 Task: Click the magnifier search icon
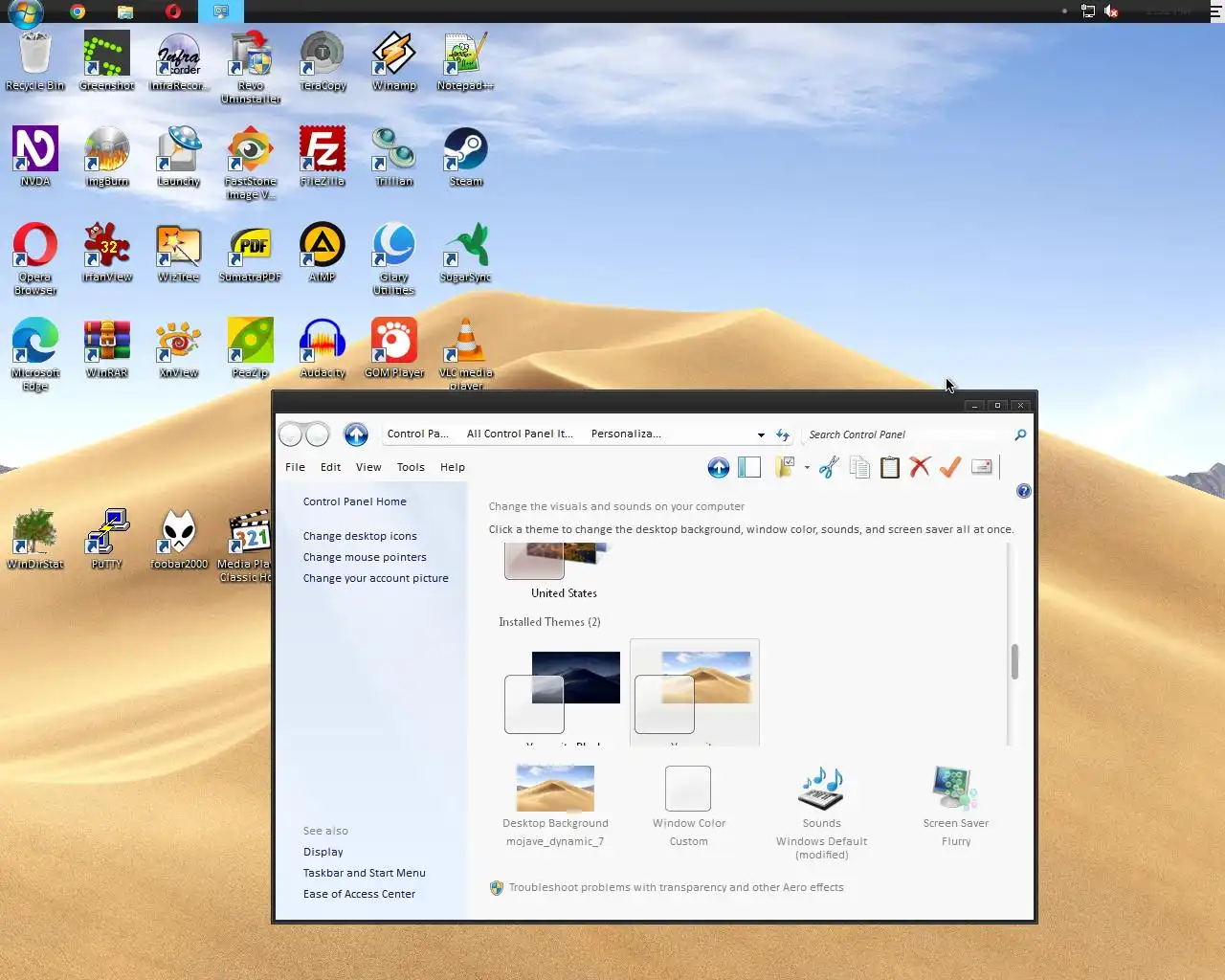tap(1020, 434)
